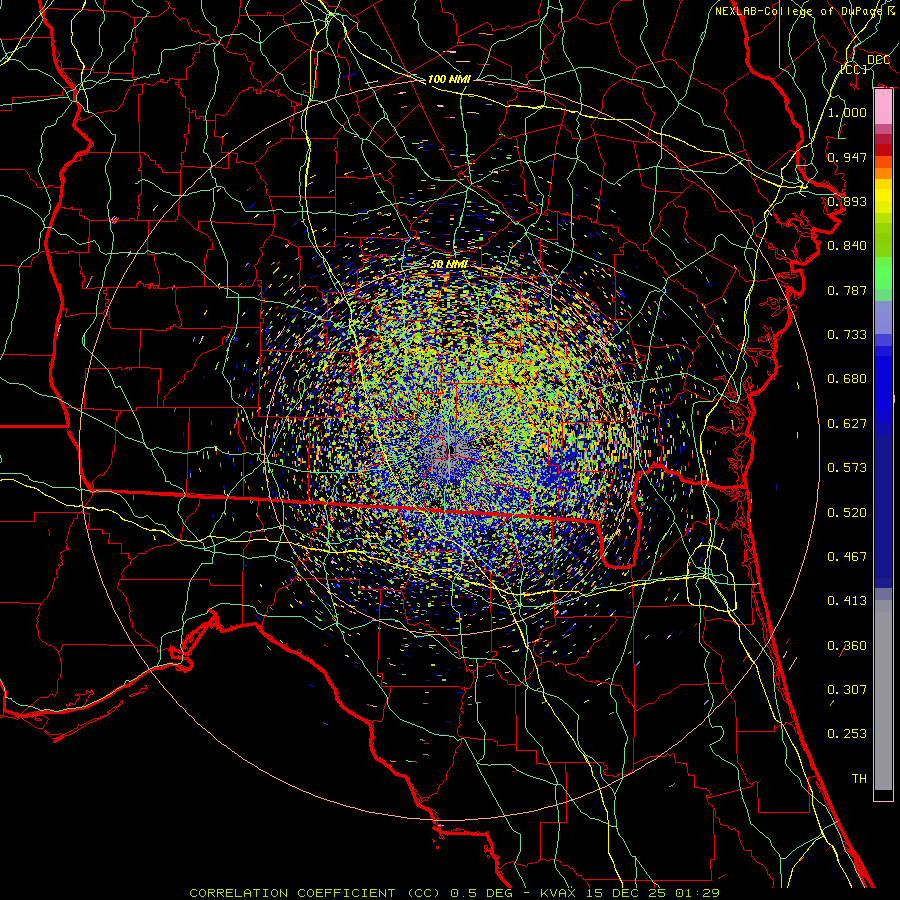Image resolution: width=900 pixels, height=900 pixels.
Task: Pick the olive green swatch near 0.840
Action: (x=883, y=239)
